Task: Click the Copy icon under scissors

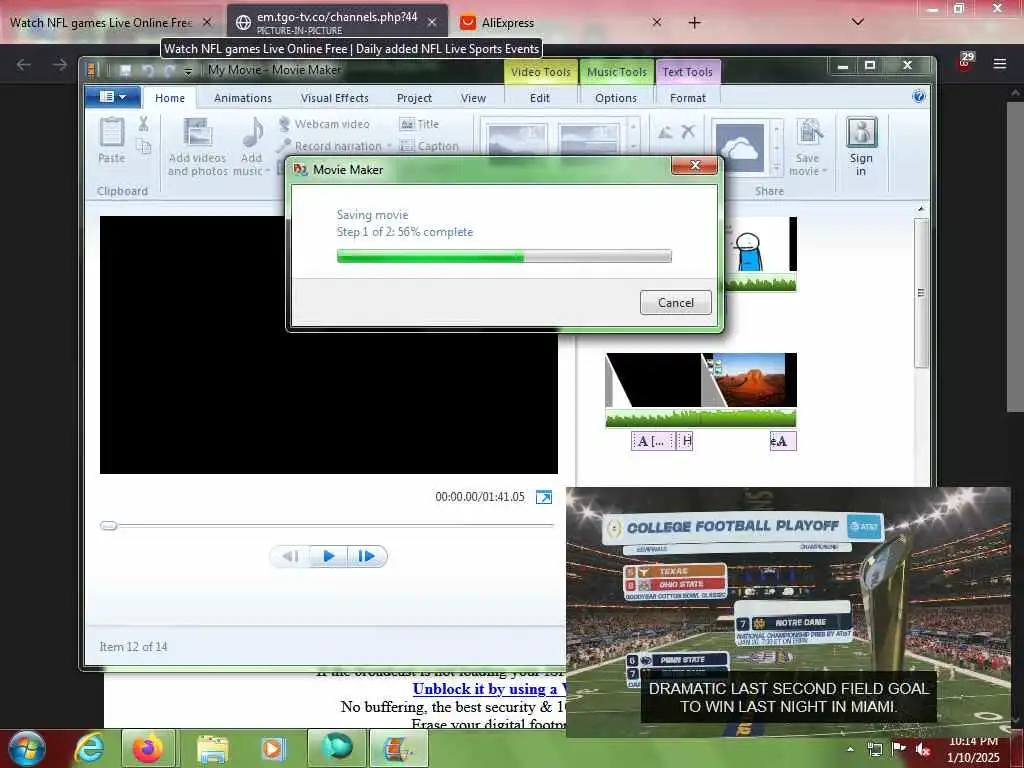Action: pos(143,146)
